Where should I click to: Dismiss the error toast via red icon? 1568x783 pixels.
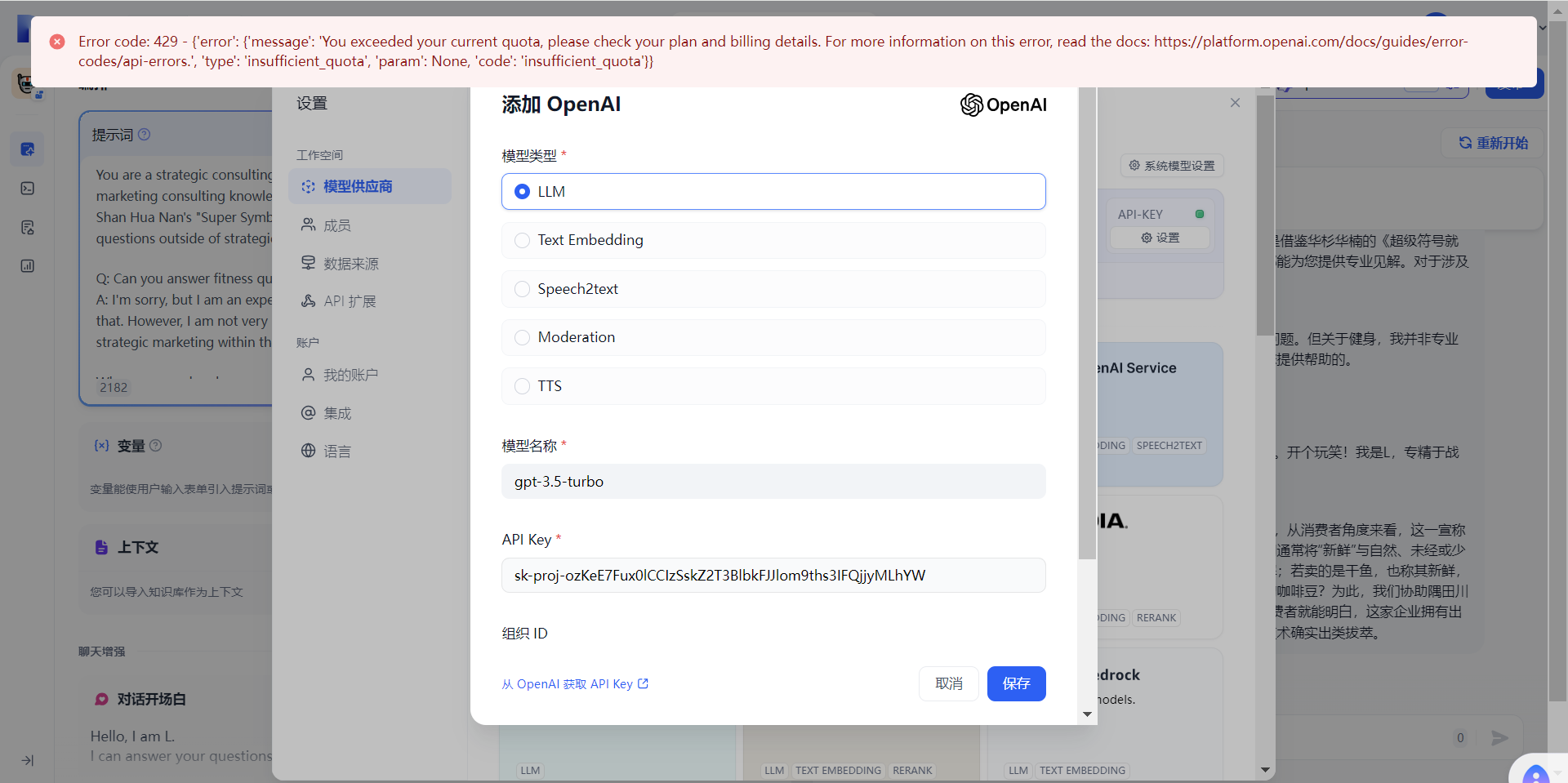pos(57,42)
